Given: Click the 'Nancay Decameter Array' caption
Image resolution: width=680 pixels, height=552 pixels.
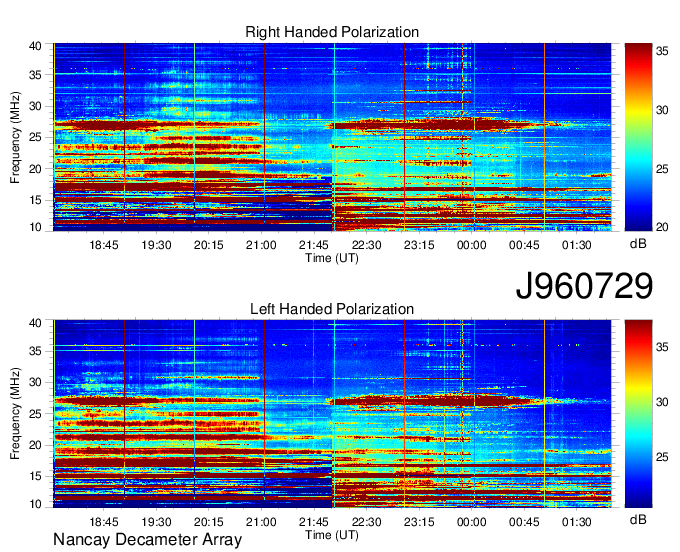Looking at the screenshot, I should (147, 540).
